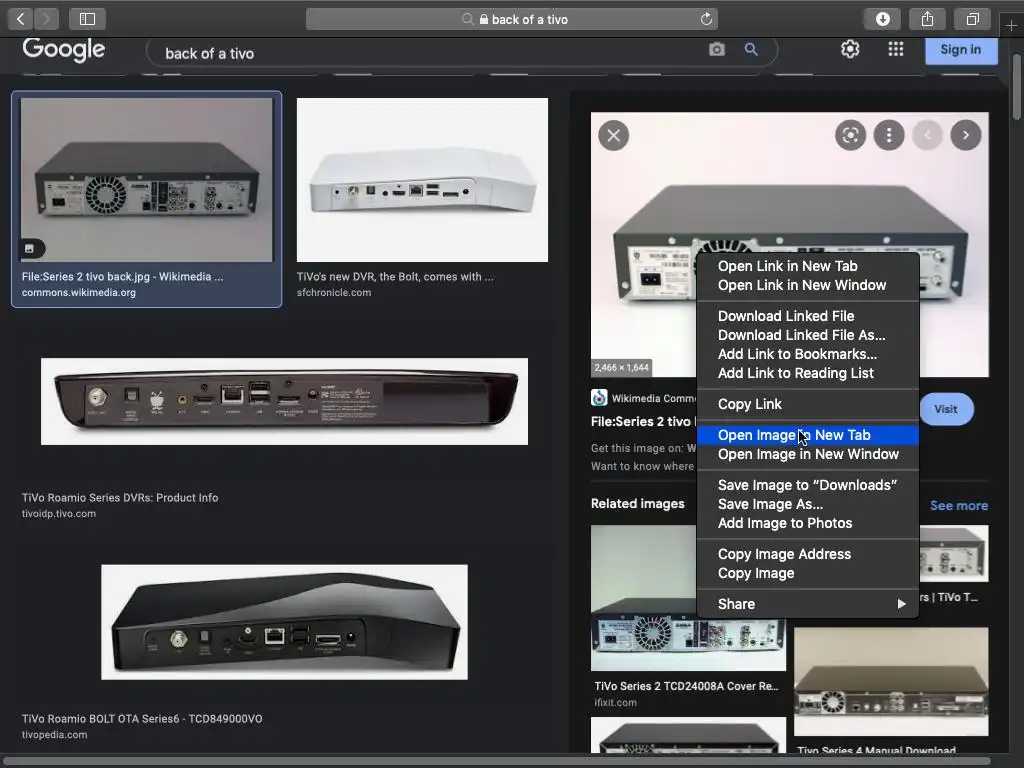Screen dimensions: 1024x768
Task: Click the horizontal scrollbar at bottom
Action: pyautogui.click(x=496, y=761)
